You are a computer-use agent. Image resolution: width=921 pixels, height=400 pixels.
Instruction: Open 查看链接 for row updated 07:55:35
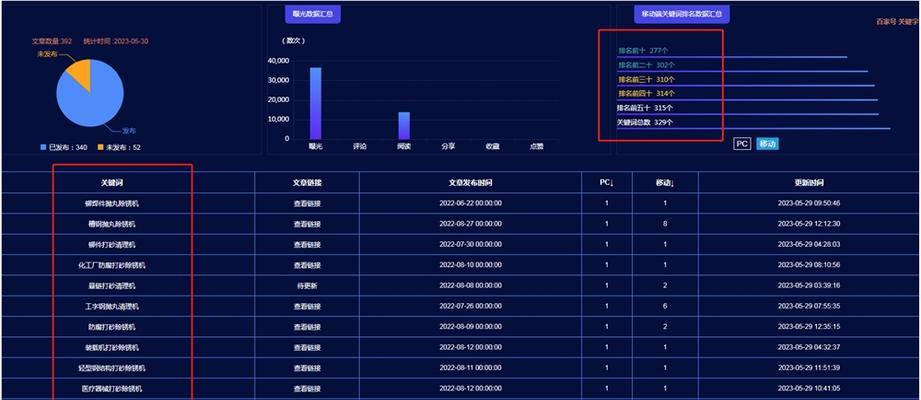point(307,307)
